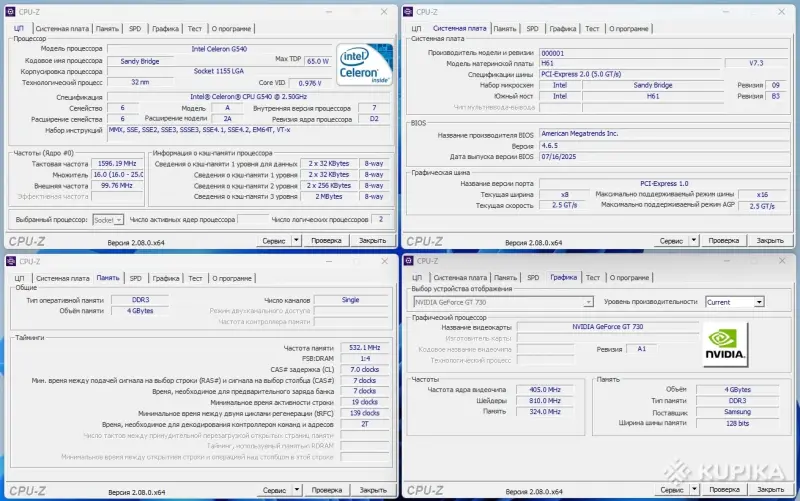Click the H61 motherboard model field
Image resolution: width=800 pixels, height=501 pixels.
point(631,63)
